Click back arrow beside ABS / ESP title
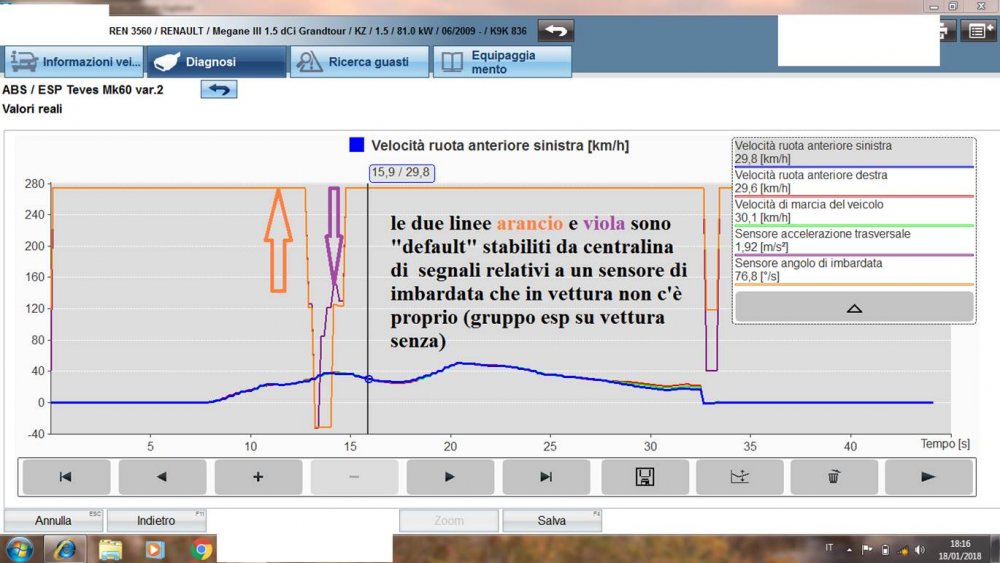 (219, 90)
